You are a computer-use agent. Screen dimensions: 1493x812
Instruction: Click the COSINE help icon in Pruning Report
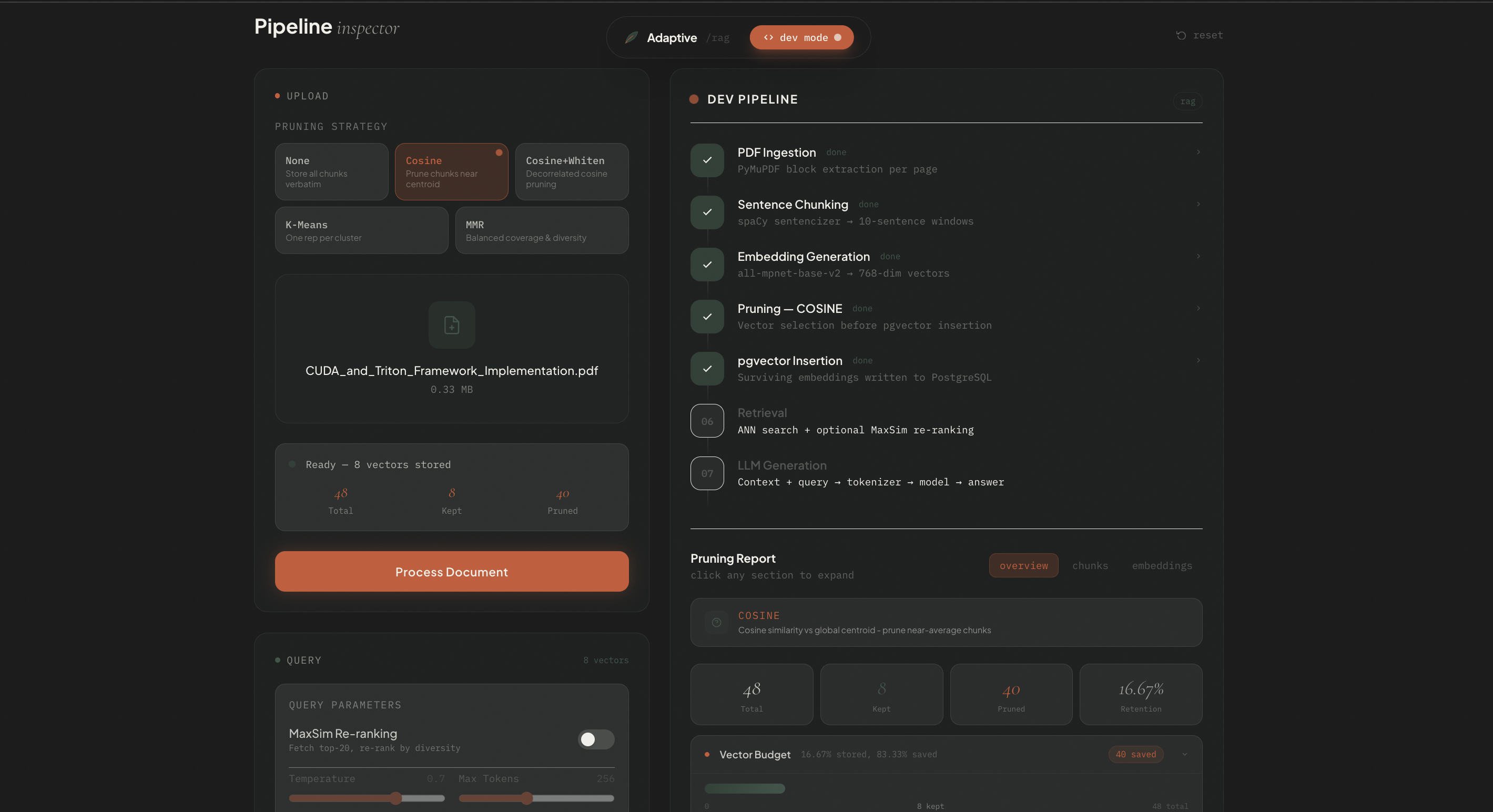pyautogui.click(x=716, y=623)
